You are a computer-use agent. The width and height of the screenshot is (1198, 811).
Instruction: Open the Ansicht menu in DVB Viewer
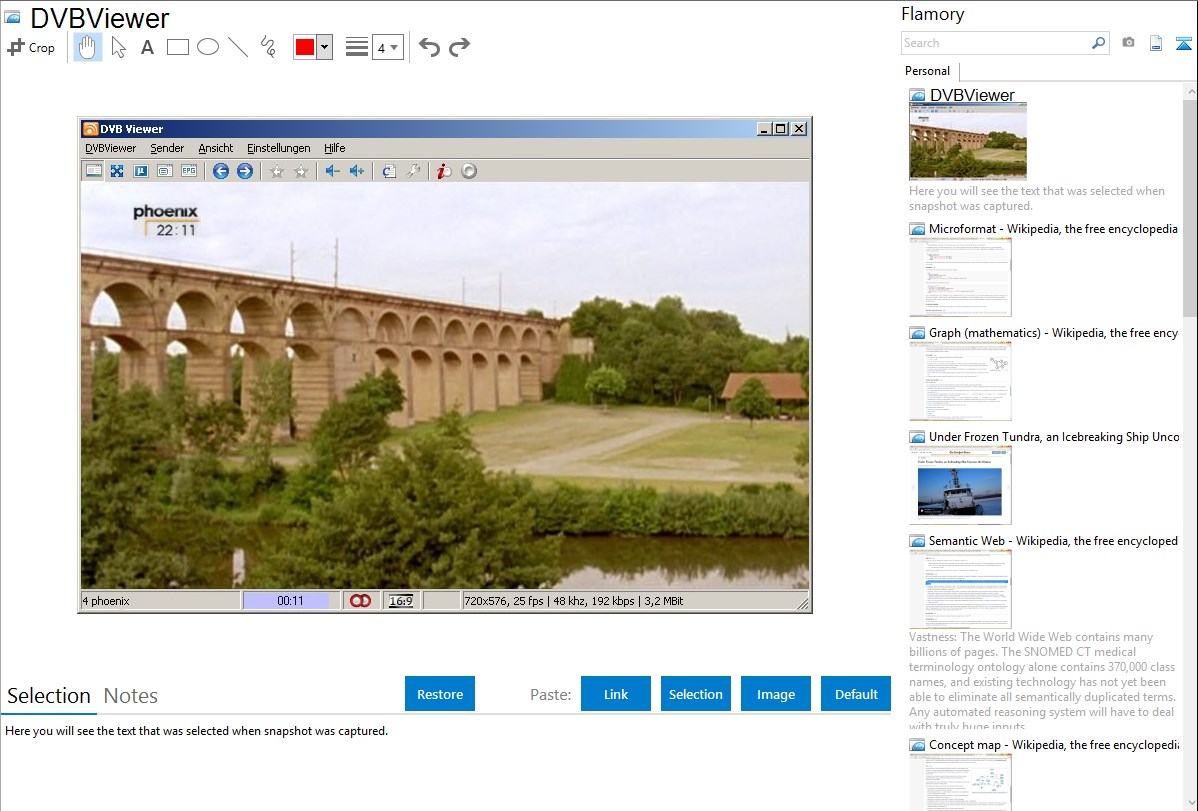215,148
